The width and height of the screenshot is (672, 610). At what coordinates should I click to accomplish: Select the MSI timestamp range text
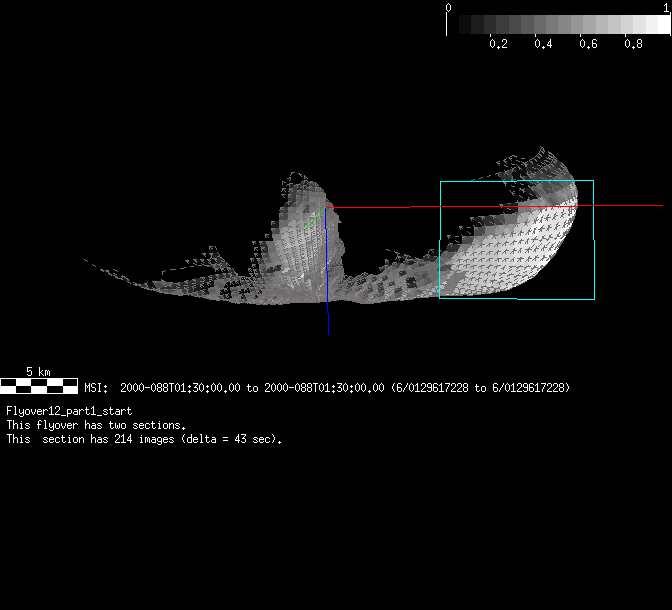327,387
